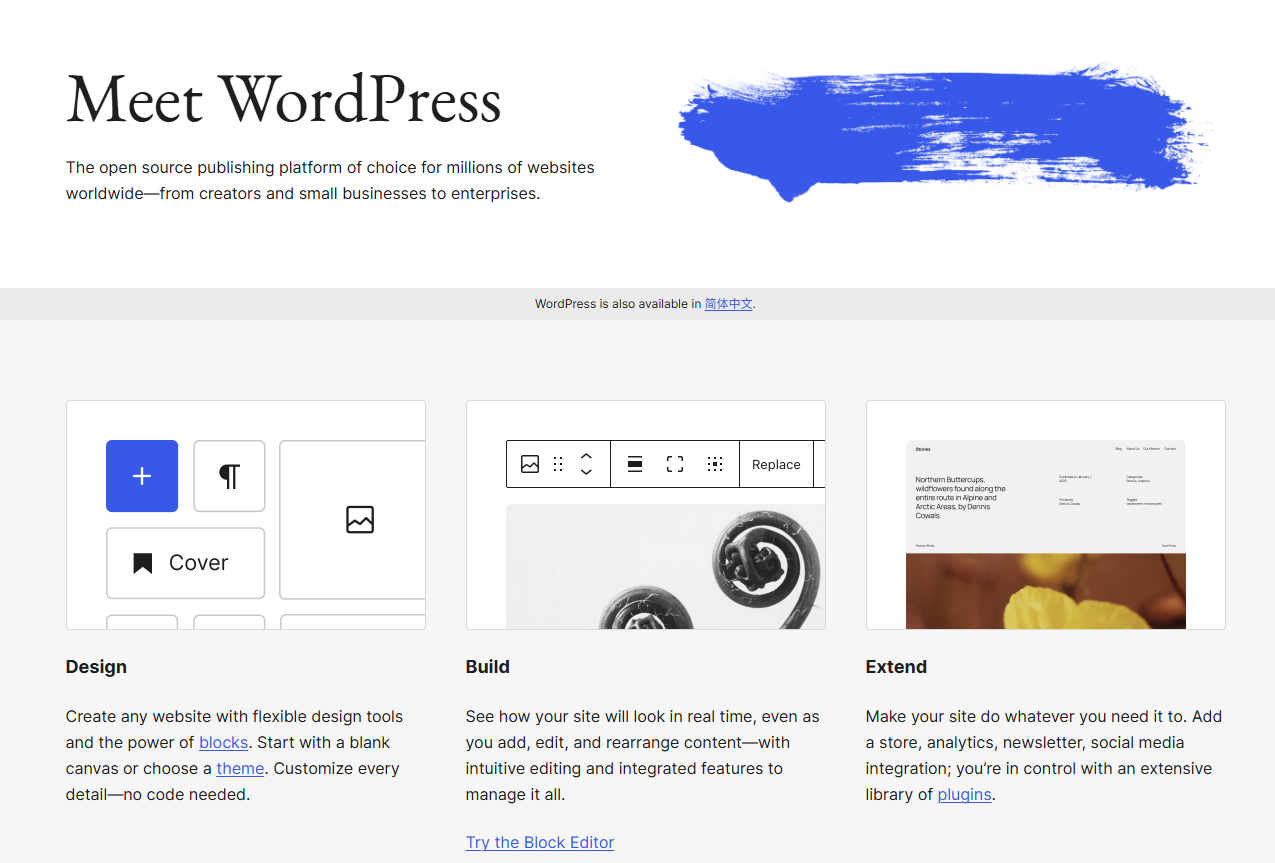Click the image block icon in Design card

pos(359,519)
